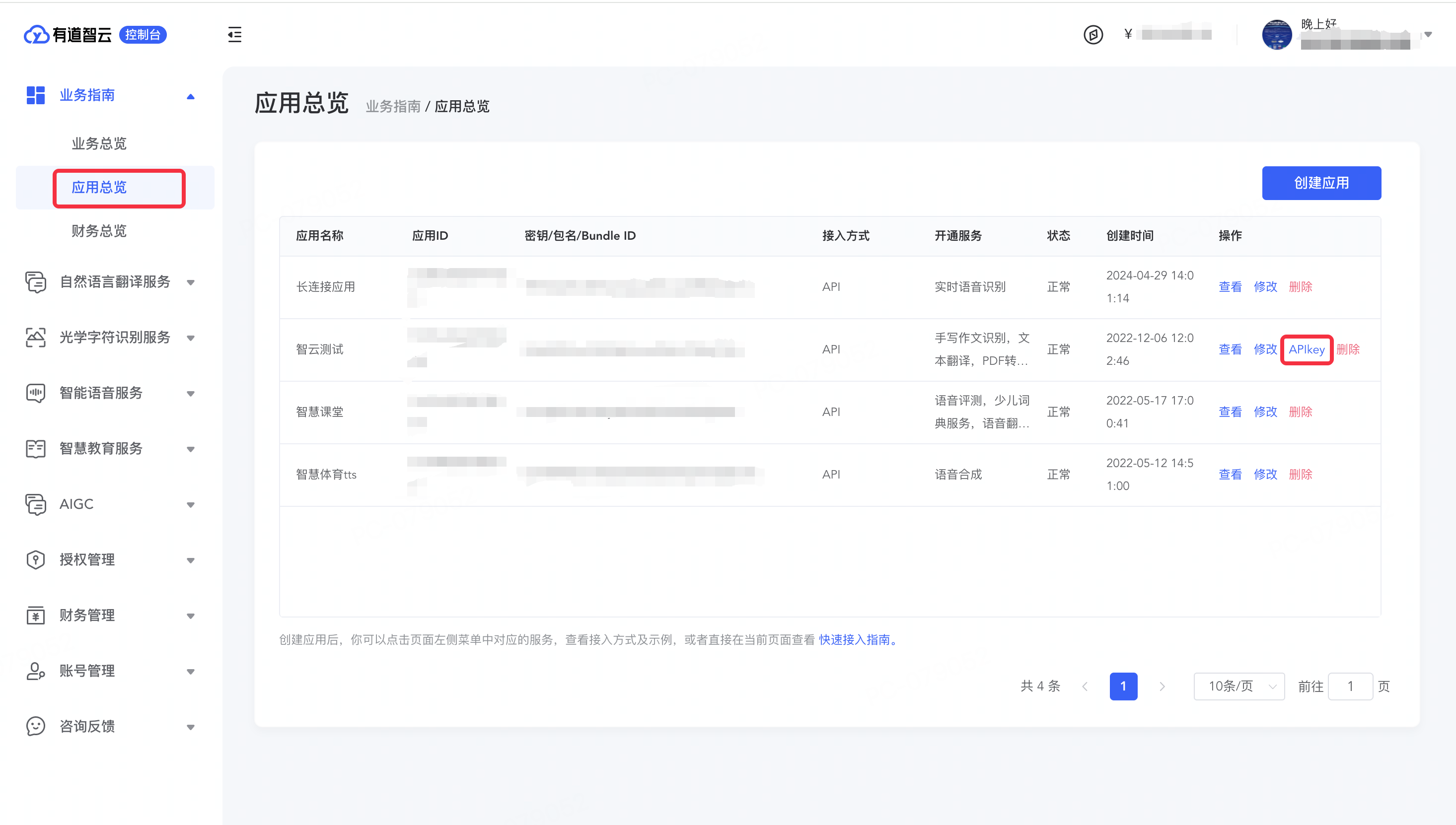1456x825 pixels.
Task: Expand the AIGC sidebar section
Action: point(190,504)
